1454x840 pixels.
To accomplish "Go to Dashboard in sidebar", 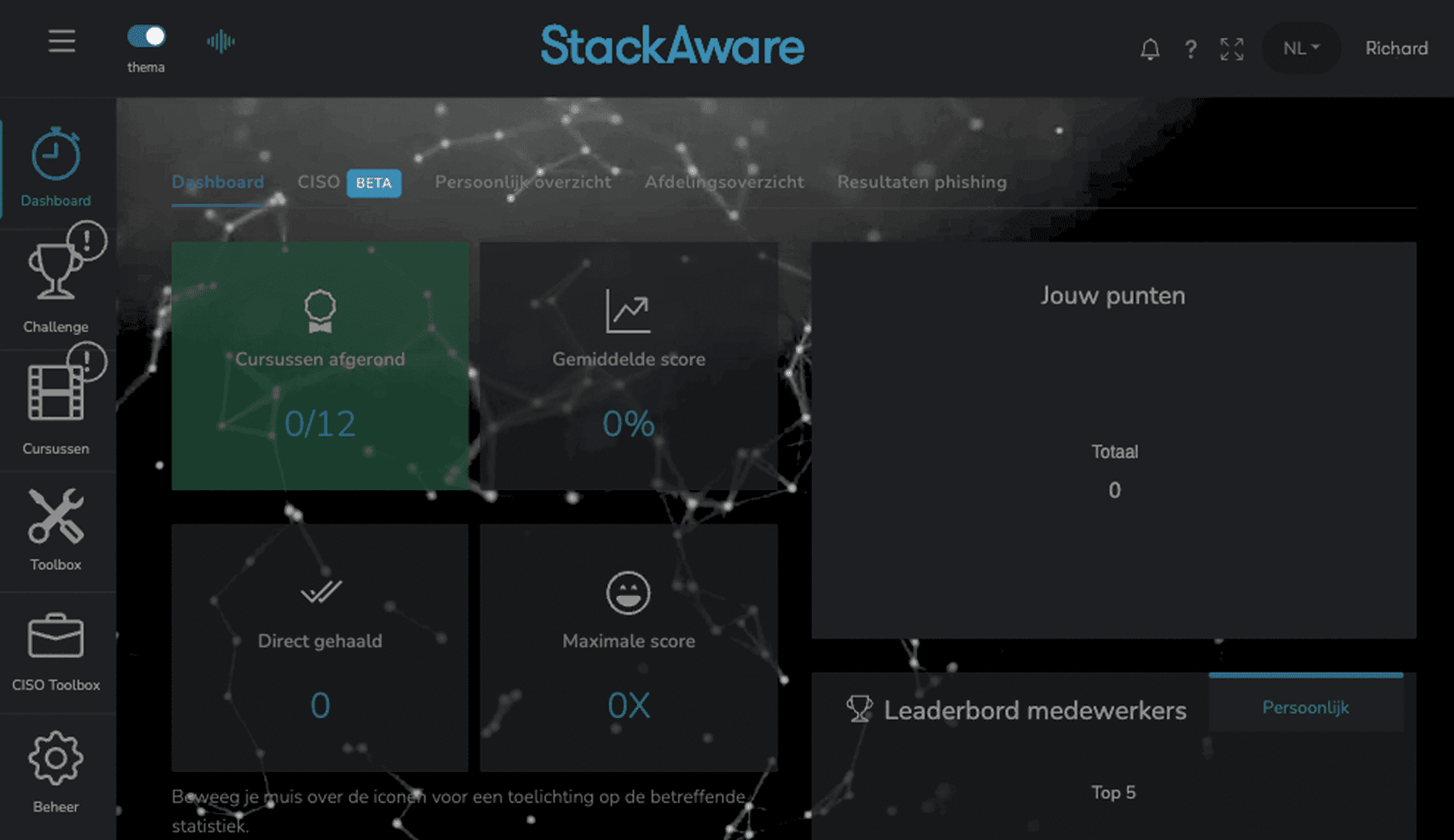I will pos(56,168).
